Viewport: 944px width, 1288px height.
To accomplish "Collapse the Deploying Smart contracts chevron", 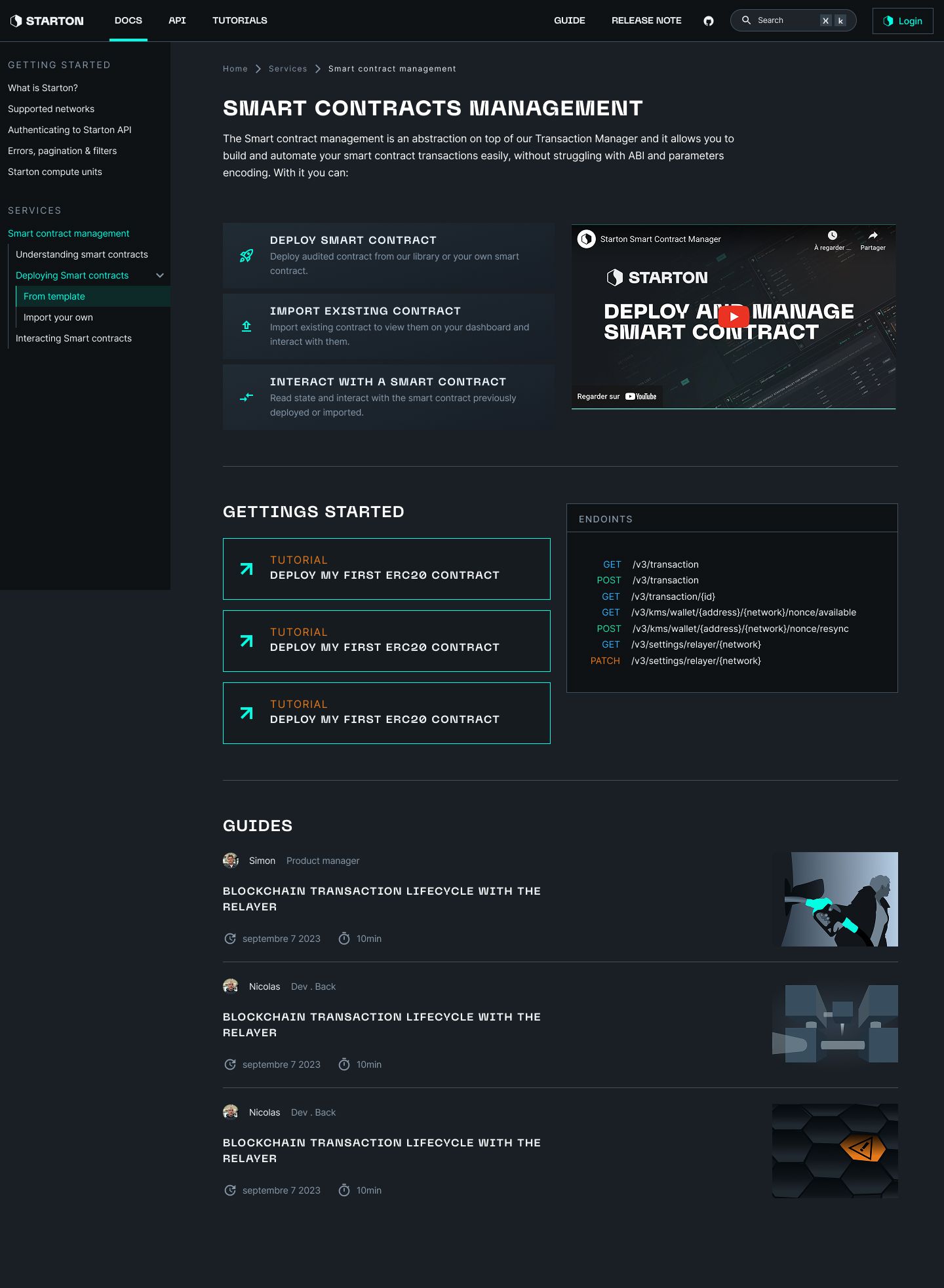I will [x=160, y=275].
